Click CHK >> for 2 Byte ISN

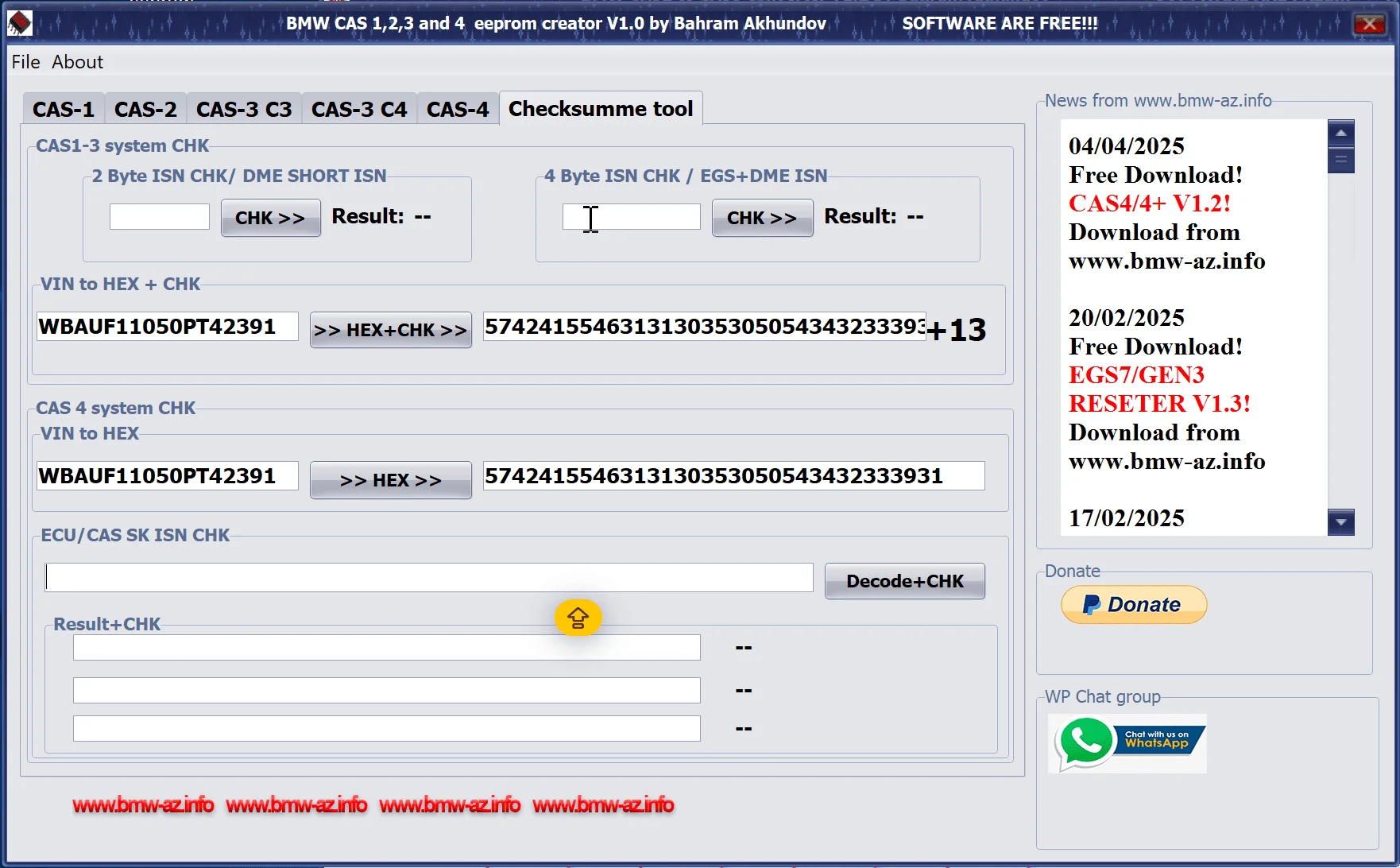[x=270, y=218]
